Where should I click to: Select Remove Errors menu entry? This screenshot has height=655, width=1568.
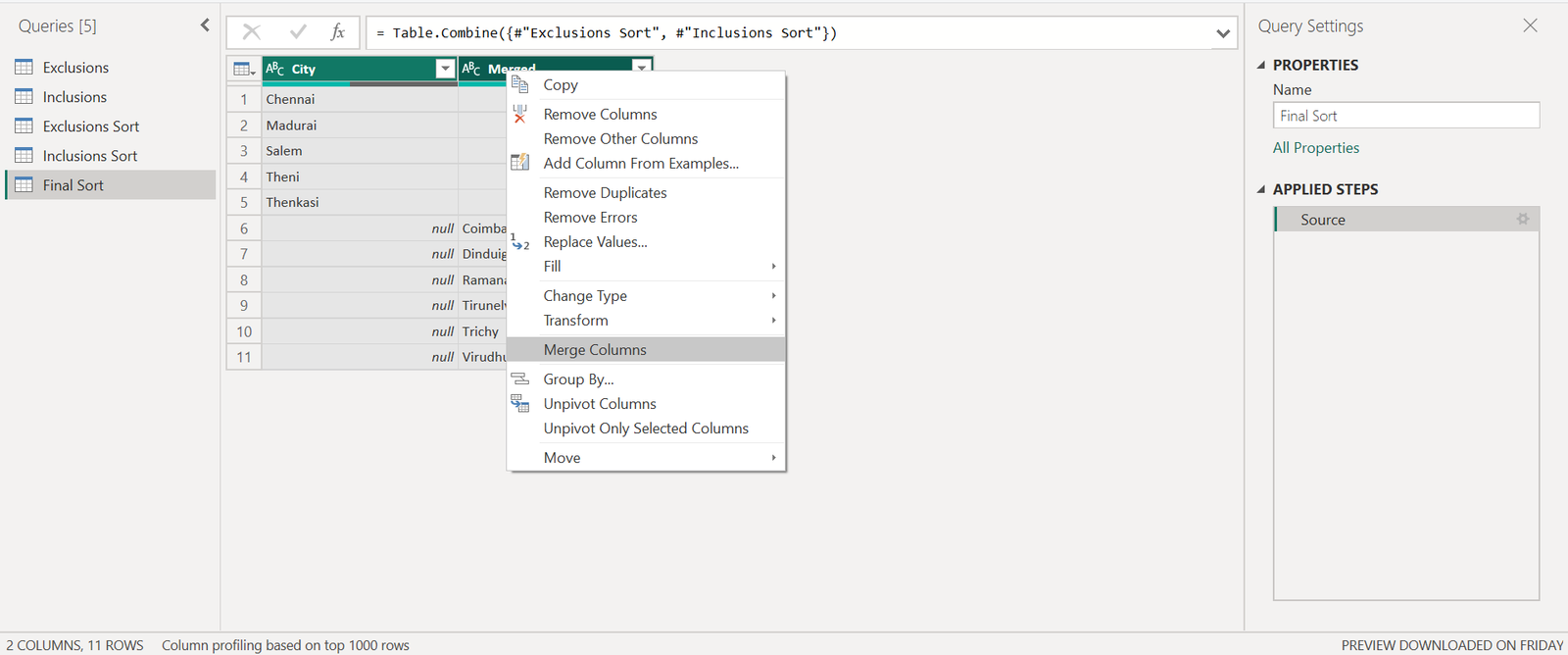coord(646,217)
